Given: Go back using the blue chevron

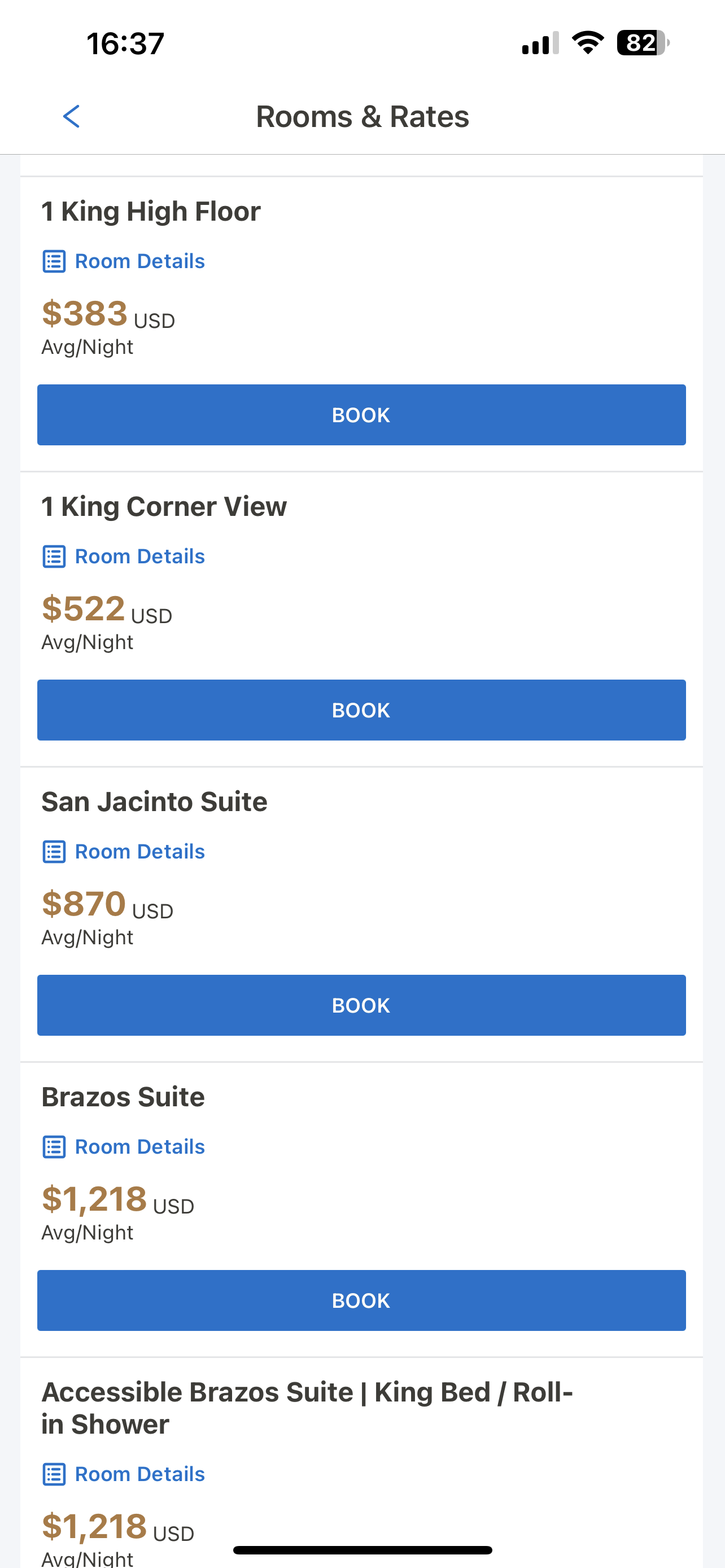Looking at the screenshot, I should [x=71, y=116].
